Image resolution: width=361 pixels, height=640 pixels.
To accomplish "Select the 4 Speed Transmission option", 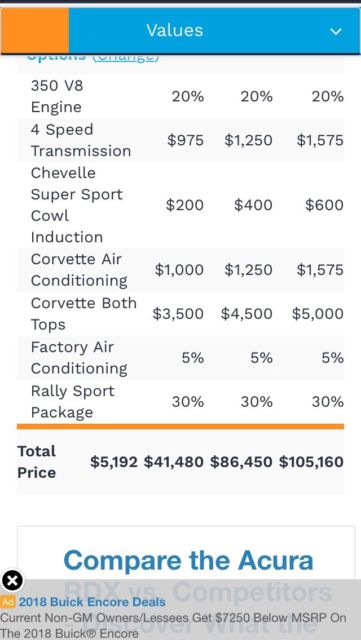I will tap(180, 140).
